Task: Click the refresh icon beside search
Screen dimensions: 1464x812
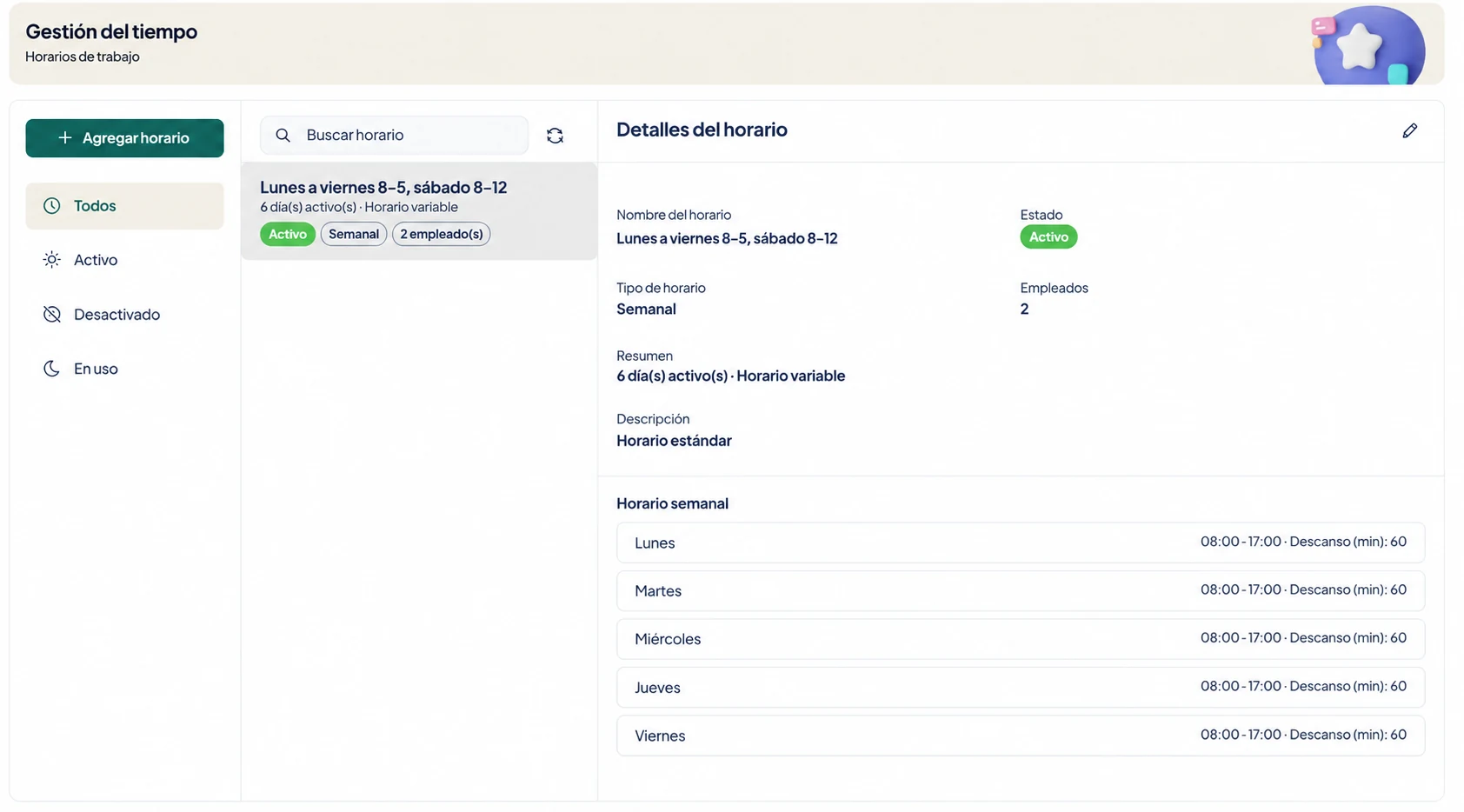Action: (555, 136)
